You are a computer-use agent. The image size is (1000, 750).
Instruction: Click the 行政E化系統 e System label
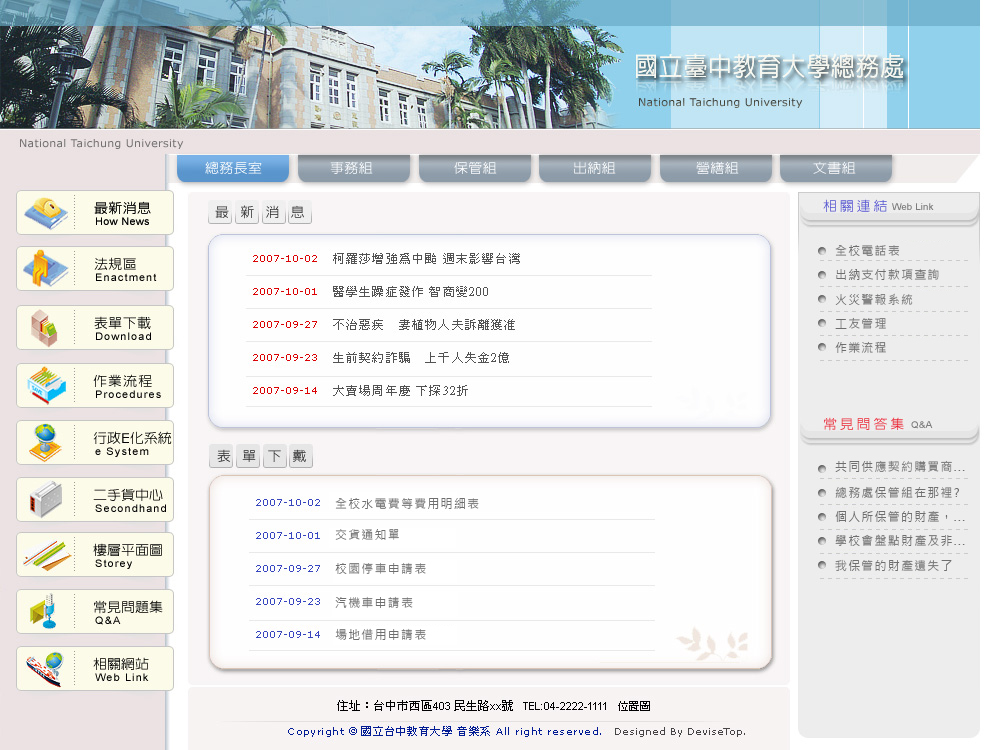pos(133,444)
